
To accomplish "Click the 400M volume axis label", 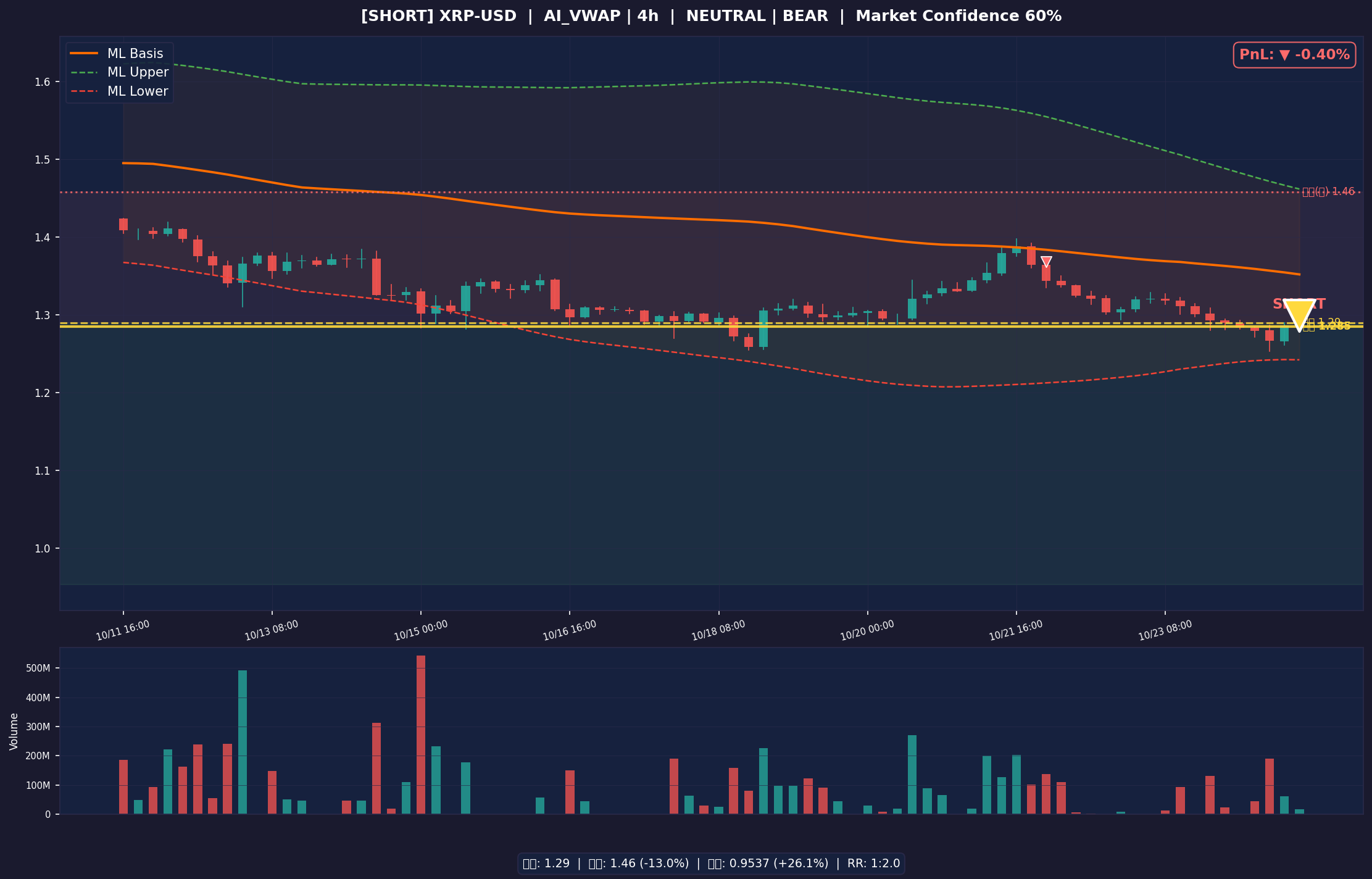I will click(x=38, y=698).
